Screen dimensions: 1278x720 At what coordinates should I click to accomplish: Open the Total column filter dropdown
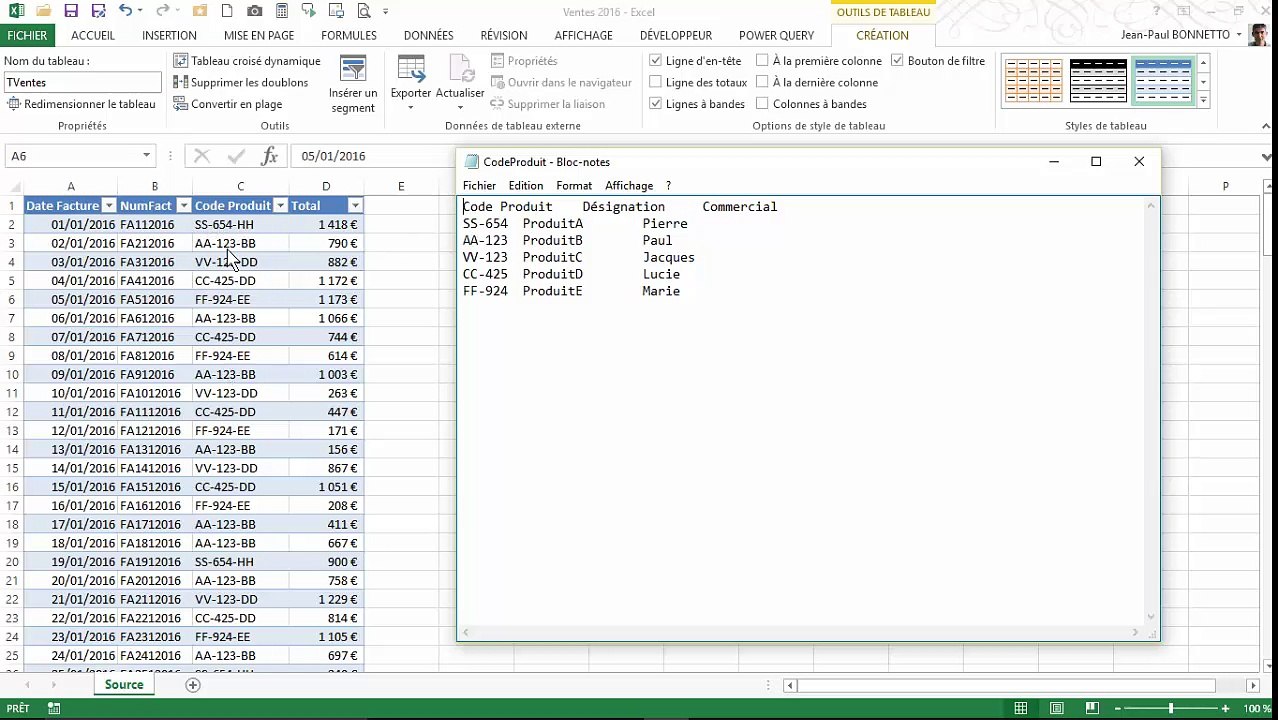tap(355, 206)
